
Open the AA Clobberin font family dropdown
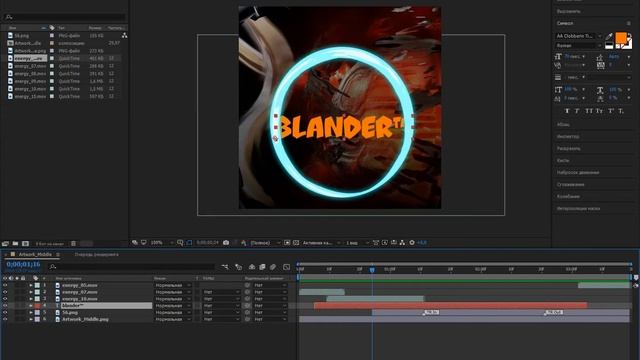(x=578, y=36)
